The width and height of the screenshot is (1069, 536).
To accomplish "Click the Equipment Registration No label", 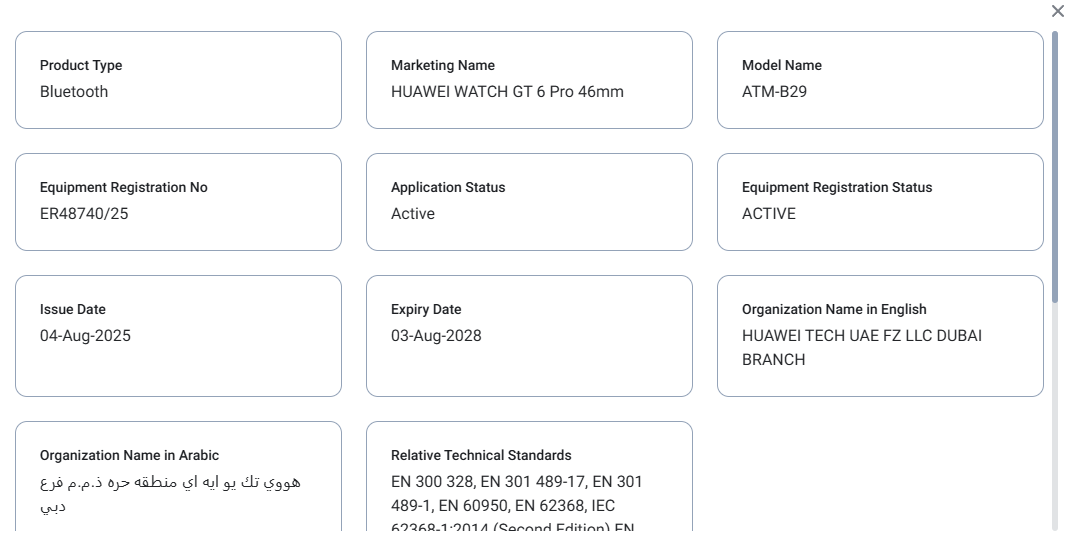I will [x=124, y=187].
